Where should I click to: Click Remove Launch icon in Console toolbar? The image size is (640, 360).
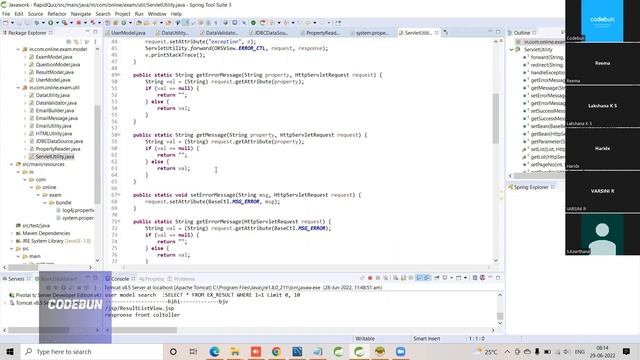(x=378, y=278)
